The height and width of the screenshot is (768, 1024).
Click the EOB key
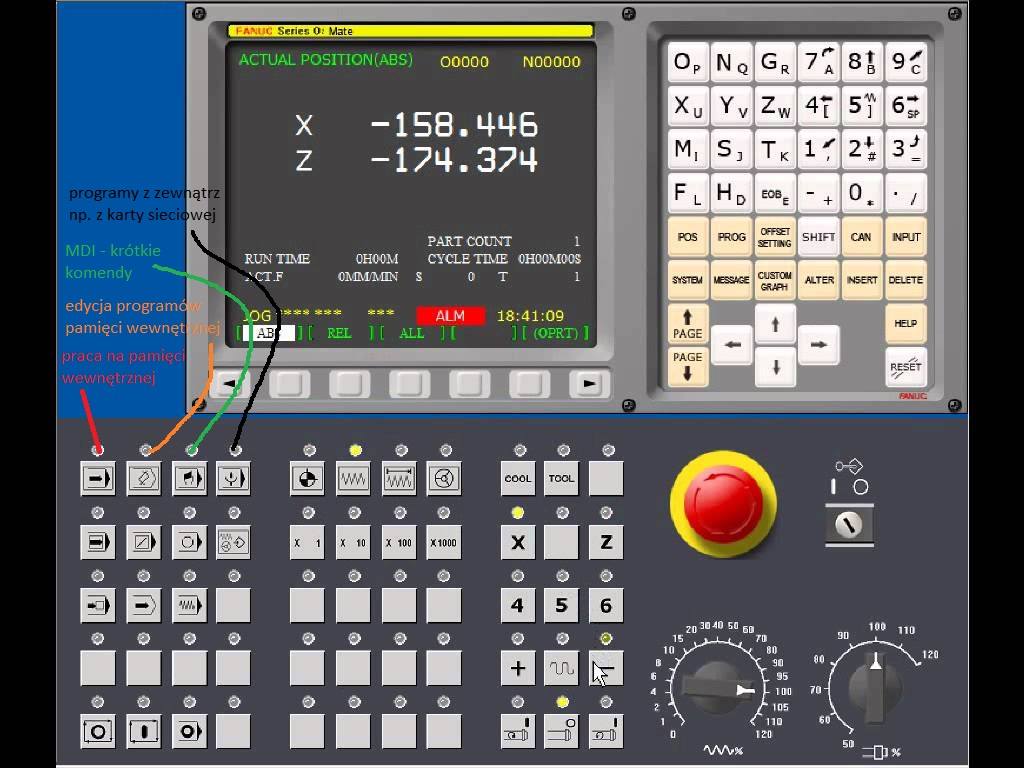tap(775, 193)
